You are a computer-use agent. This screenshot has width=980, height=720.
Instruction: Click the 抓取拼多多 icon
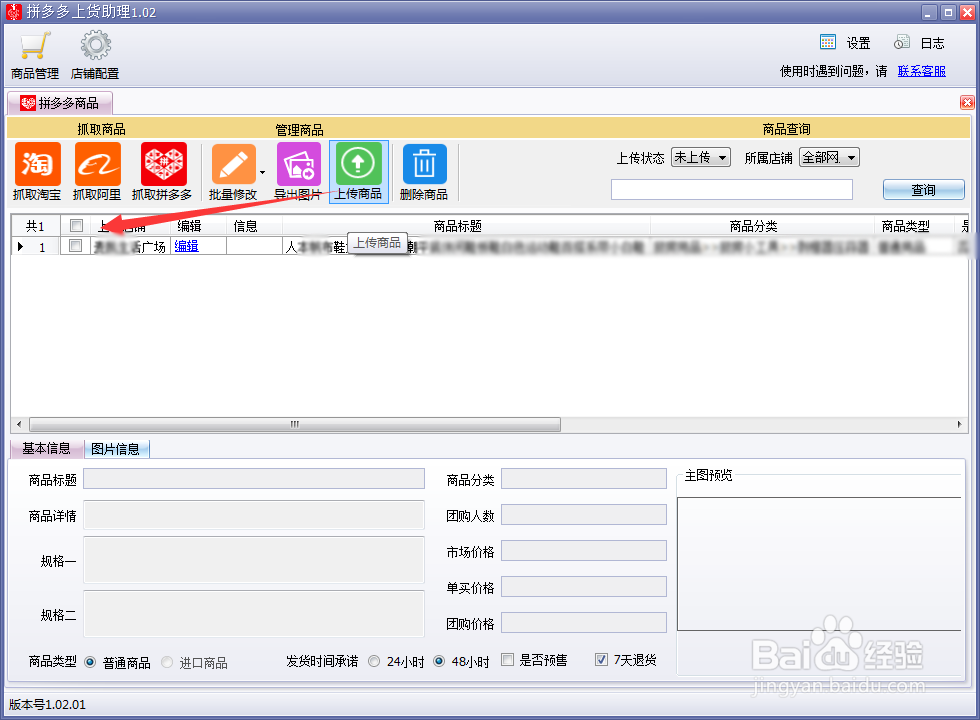pyautogui.click(x=163, y=164)
